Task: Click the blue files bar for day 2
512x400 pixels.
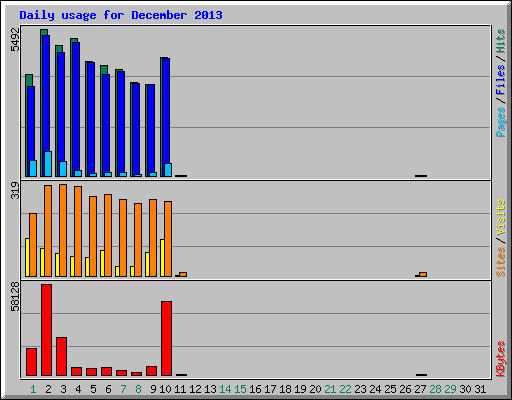Action: click(x=46, y=93)
